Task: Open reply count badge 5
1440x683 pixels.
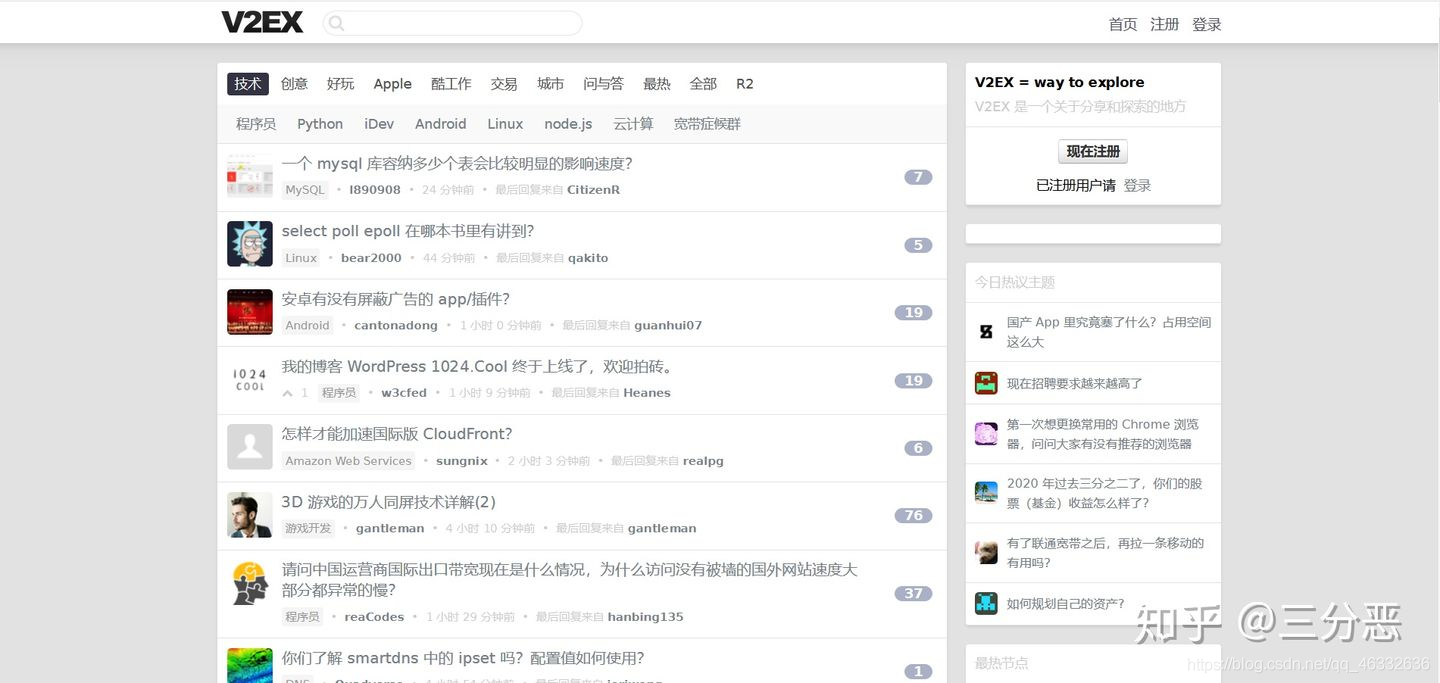Action: tap(918, 245)
